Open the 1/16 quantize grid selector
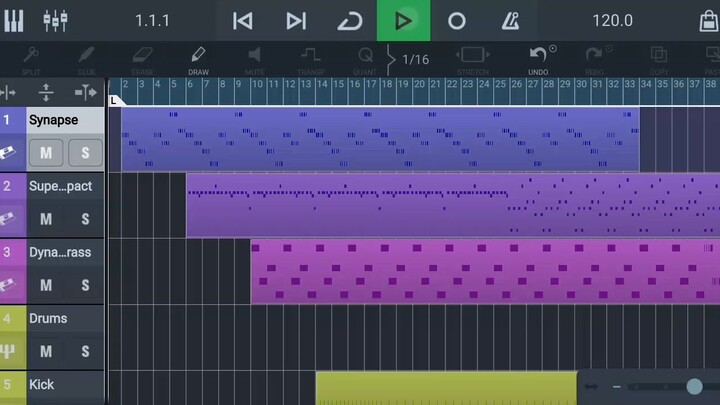The height and width of the screenshot is (405, 720). point(414,59)
